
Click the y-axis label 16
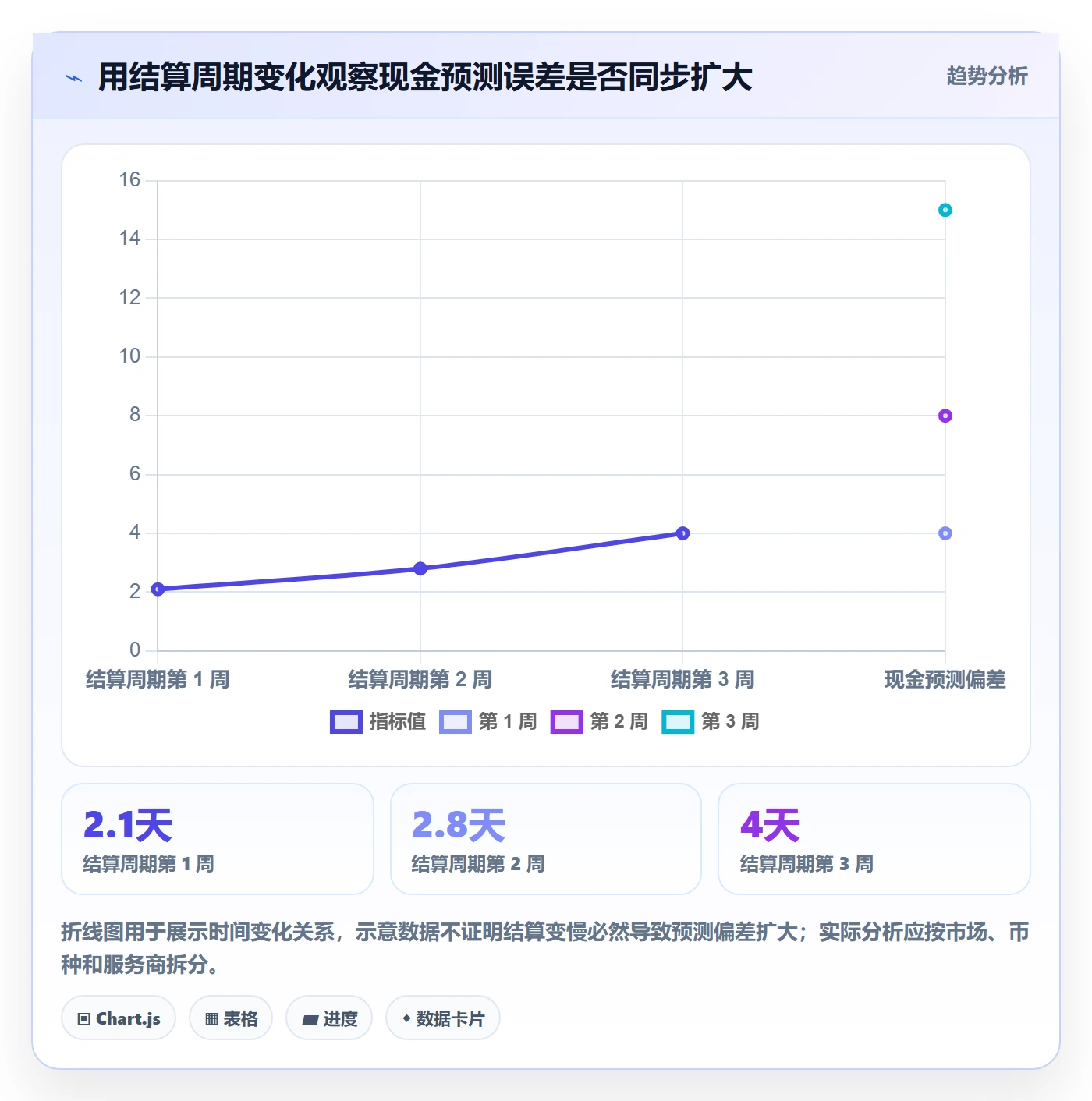(x=129, y=180)
